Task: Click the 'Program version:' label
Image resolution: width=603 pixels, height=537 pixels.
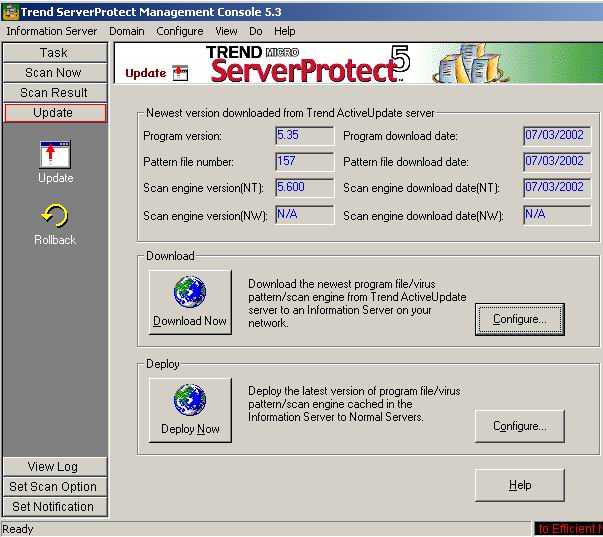Action: [182, 136]
